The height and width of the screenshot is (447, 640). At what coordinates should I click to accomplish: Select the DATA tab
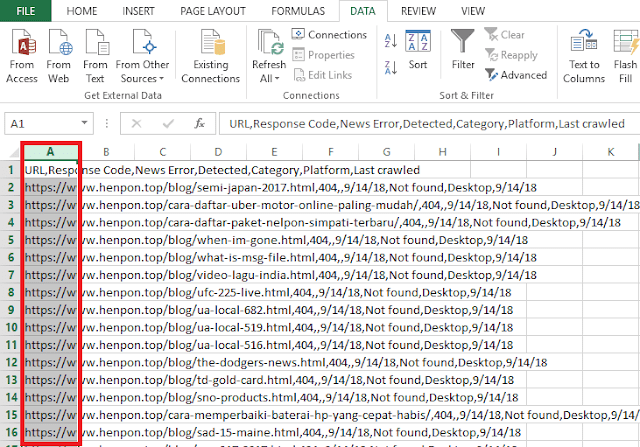363,11
